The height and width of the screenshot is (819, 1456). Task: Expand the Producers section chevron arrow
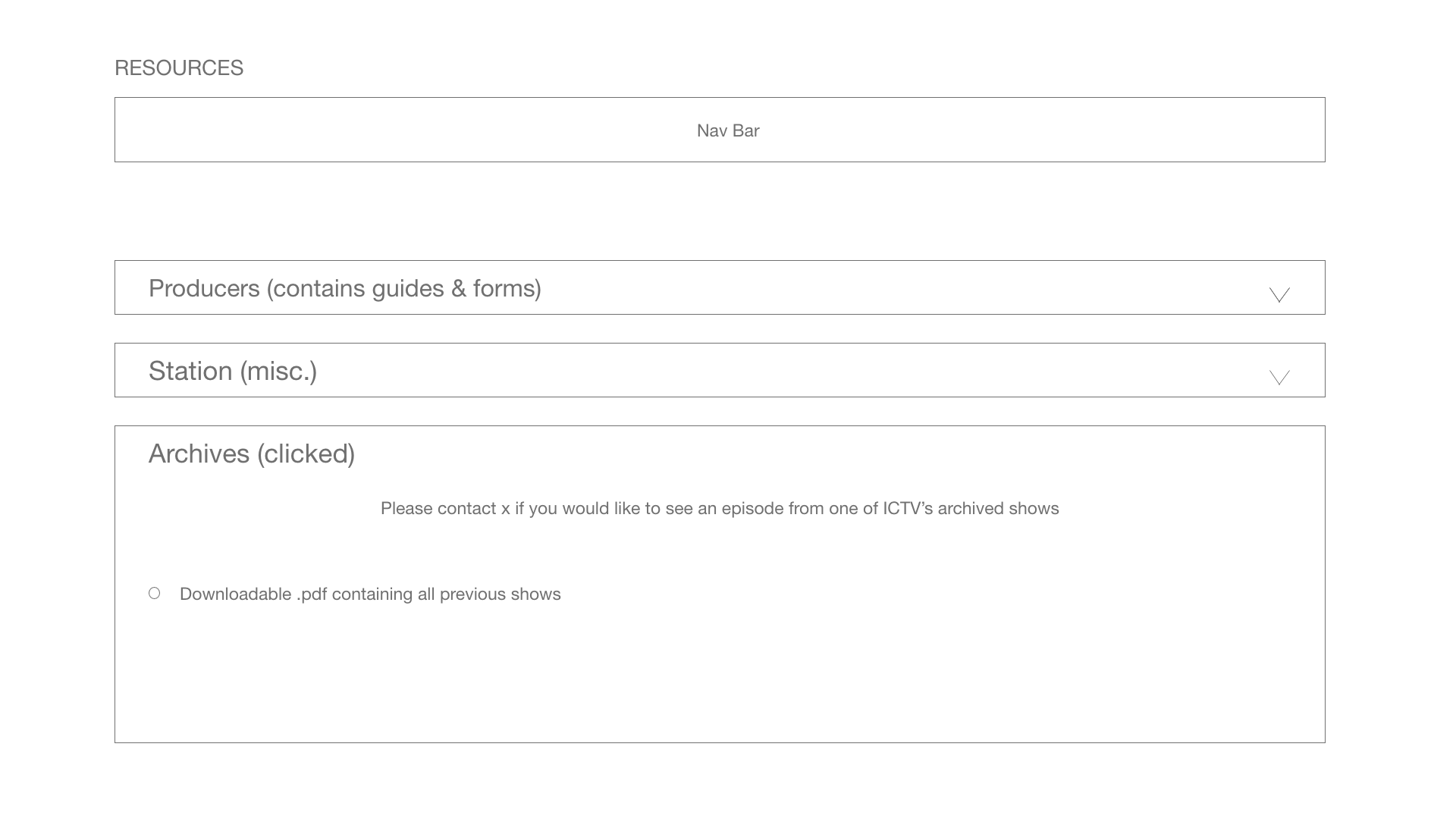1279,294
